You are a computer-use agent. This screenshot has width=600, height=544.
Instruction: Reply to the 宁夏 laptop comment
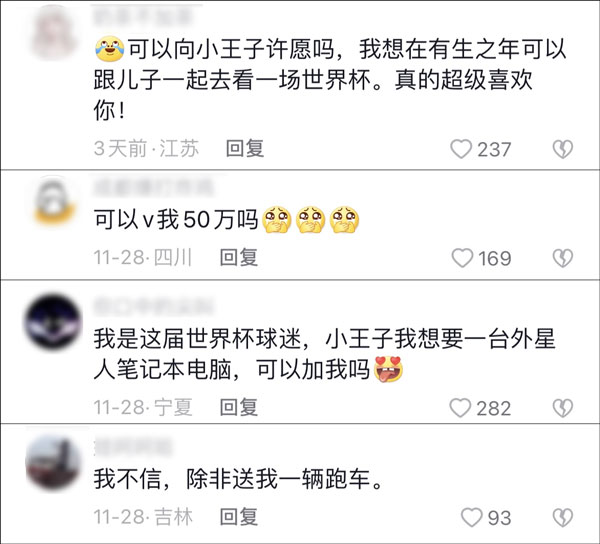click(239, 407)
